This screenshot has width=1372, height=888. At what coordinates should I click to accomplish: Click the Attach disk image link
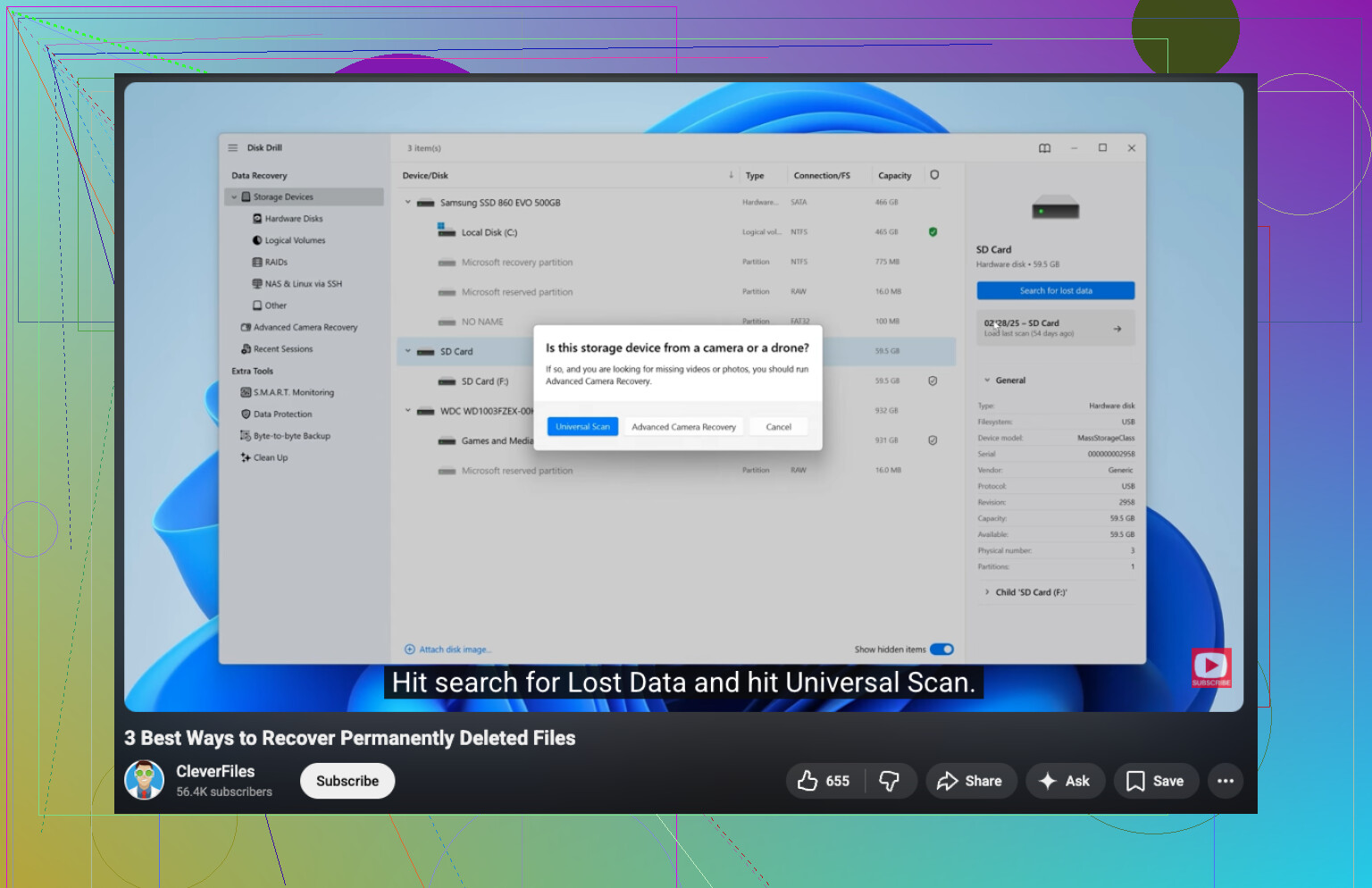click(x=448, y=649)
